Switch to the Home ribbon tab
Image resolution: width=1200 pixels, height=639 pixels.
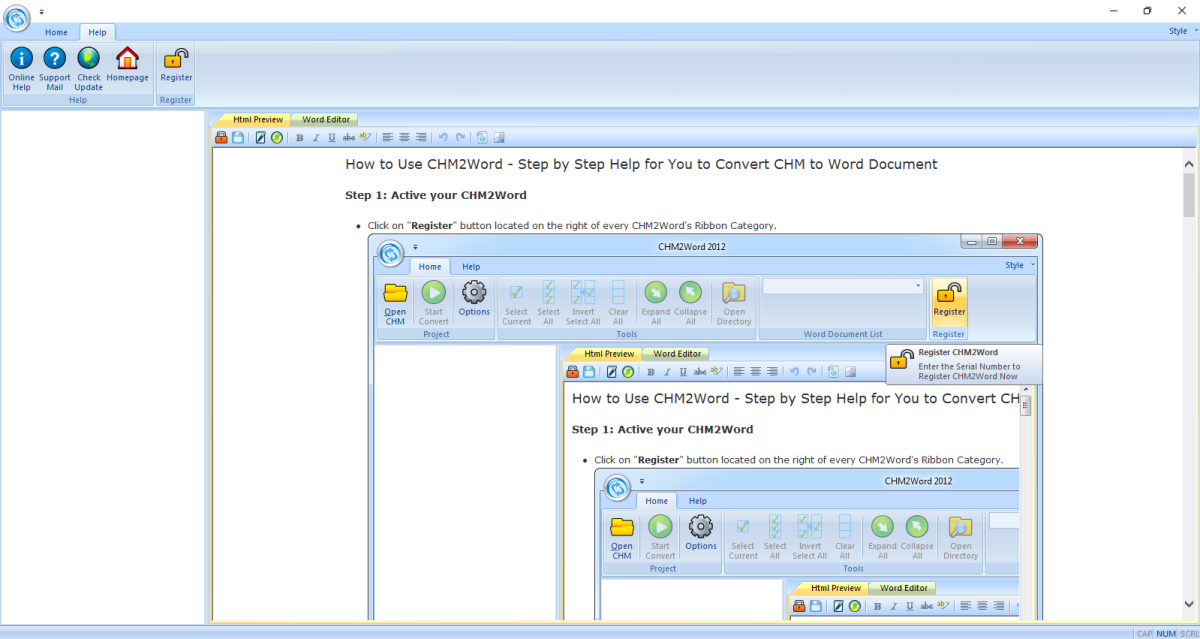56,32
